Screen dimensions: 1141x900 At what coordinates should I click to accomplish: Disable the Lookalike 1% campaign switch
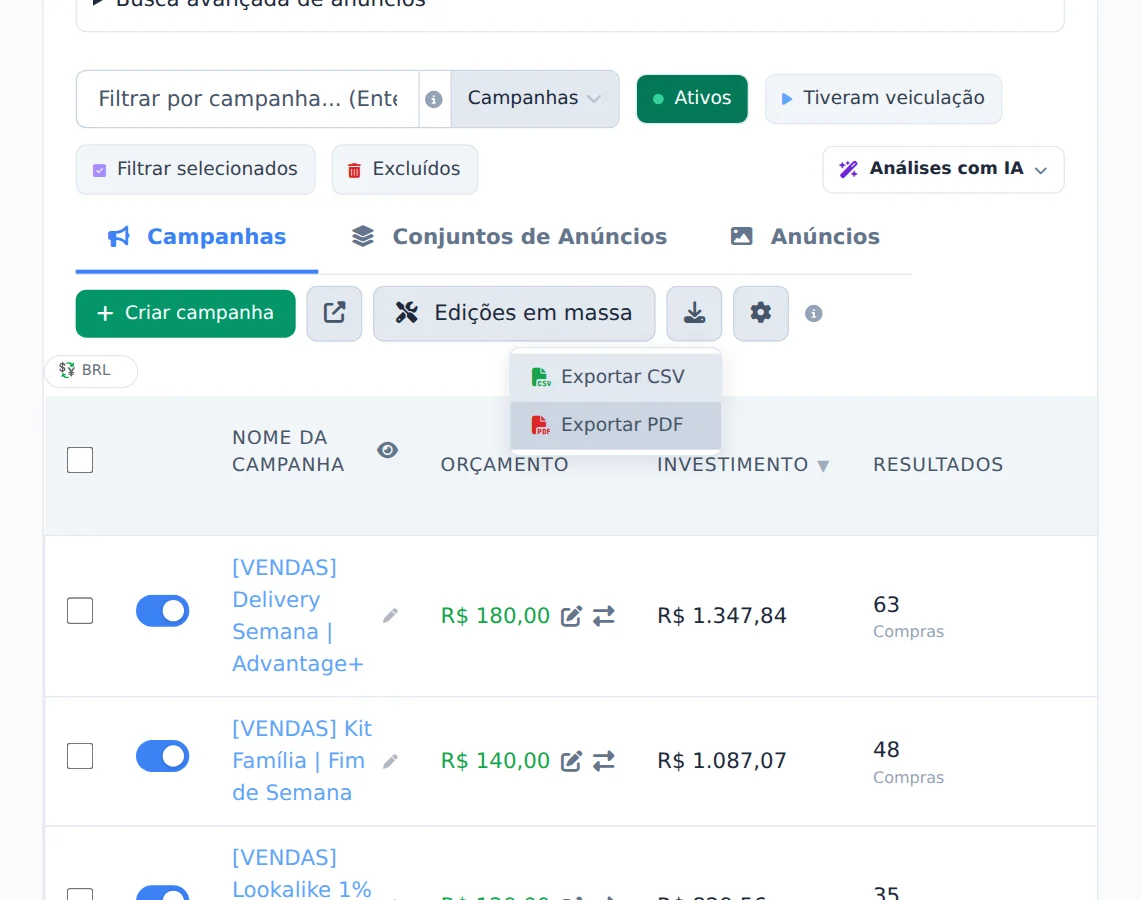[x=162, y=893]
